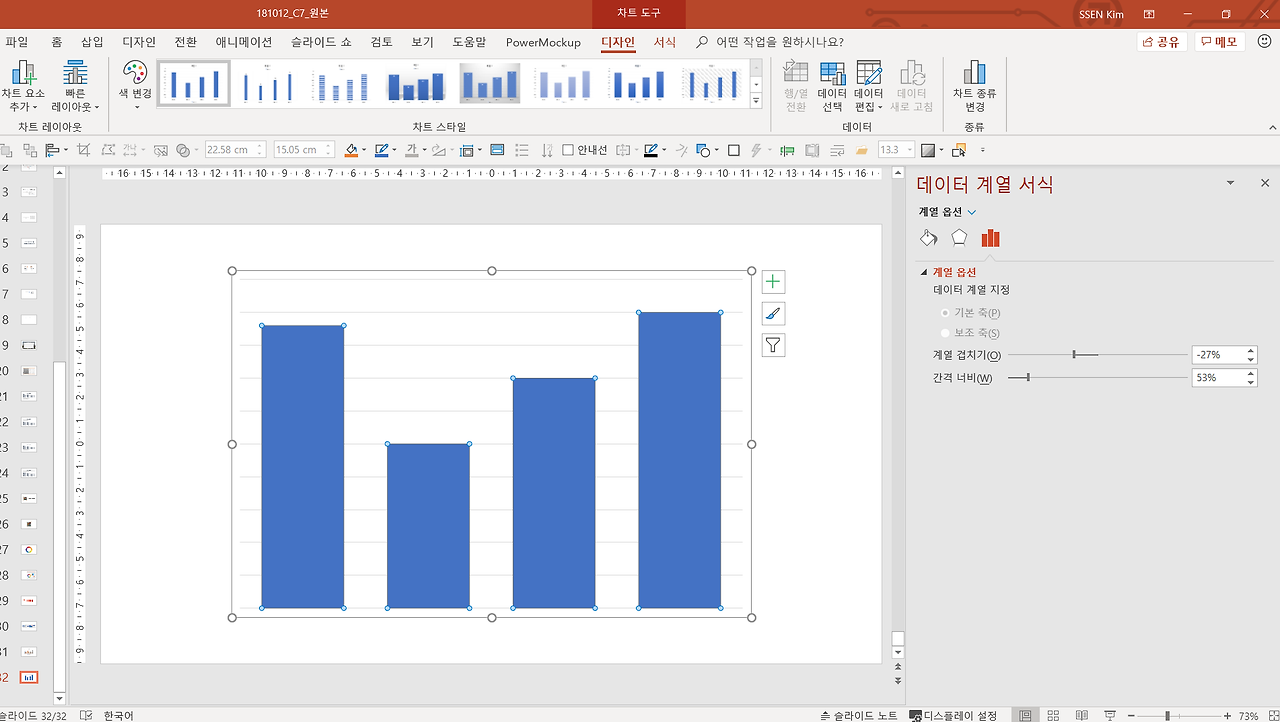
Task: Select the dark-background chart style thumbnail
Action: pos(489,84)
